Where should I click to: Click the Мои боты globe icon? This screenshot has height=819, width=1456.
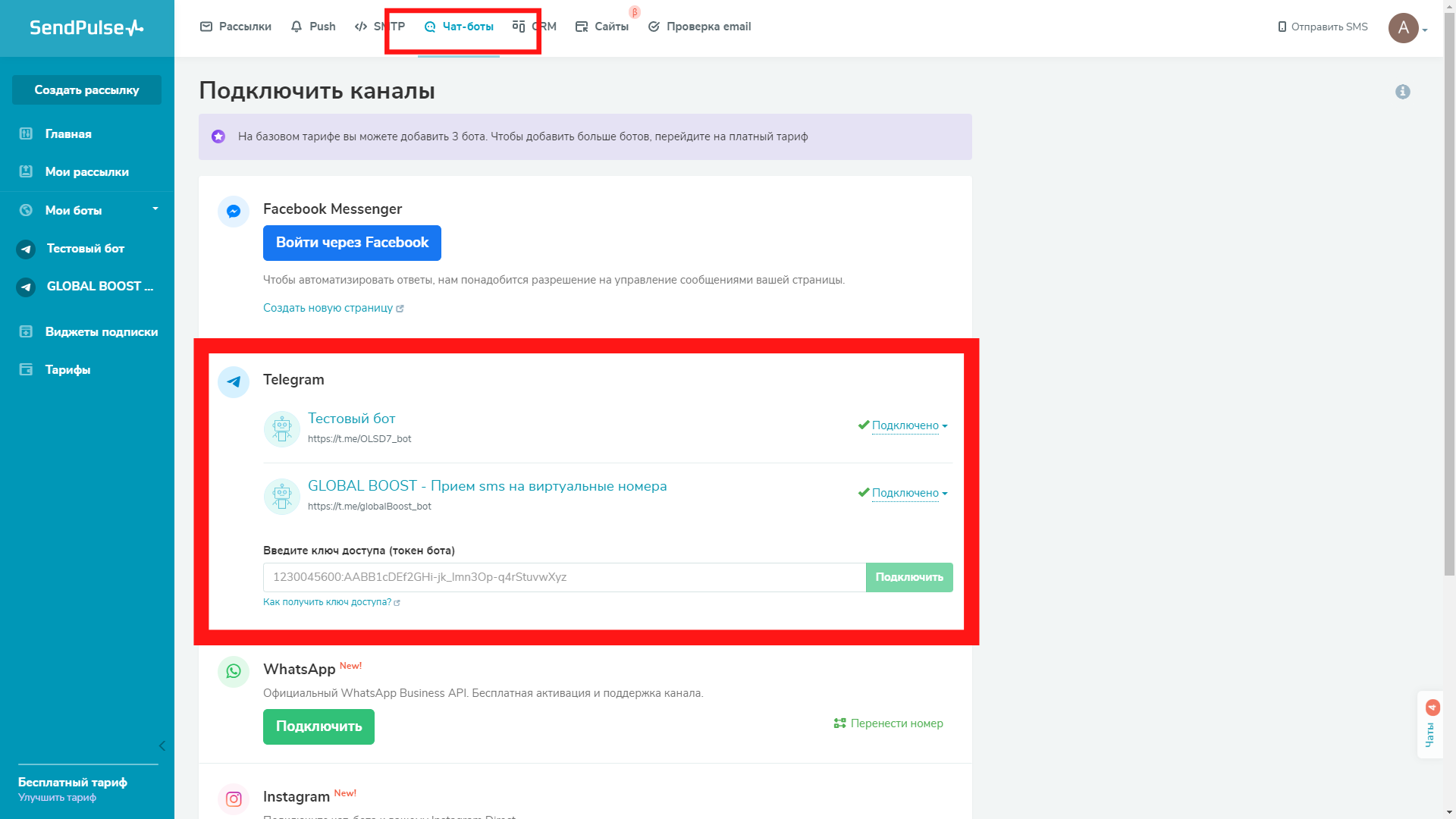(26, 210)
